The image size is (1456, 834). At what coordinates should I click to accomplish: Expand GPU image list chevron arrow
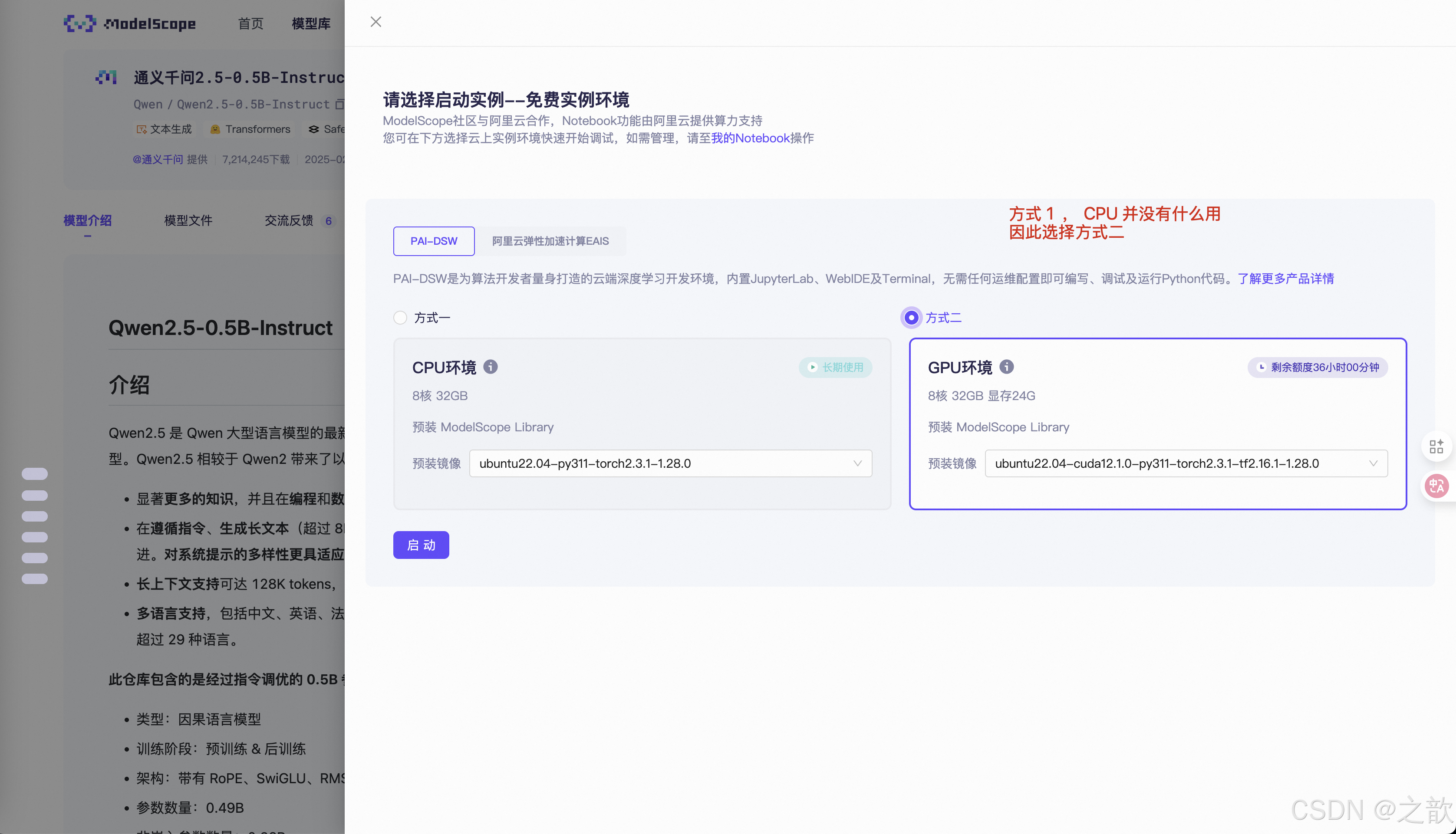pos(1374,463)
